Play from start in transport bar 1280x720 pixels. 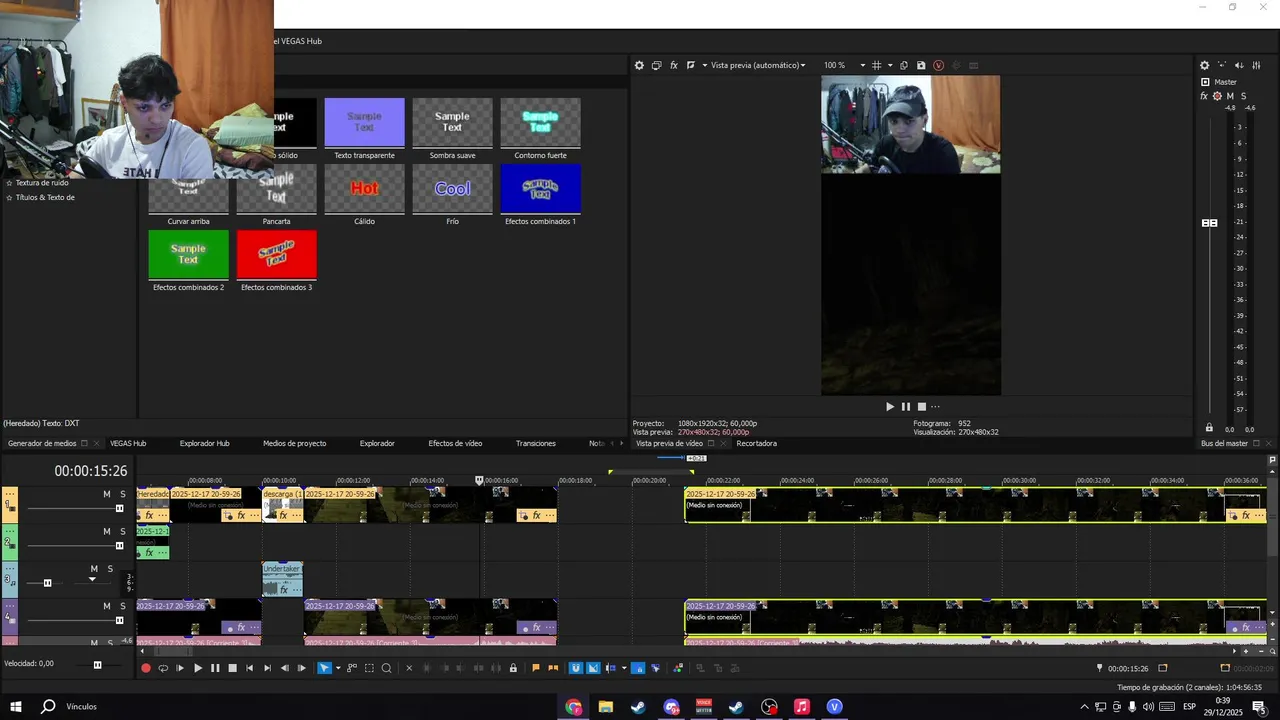point(180,668)
